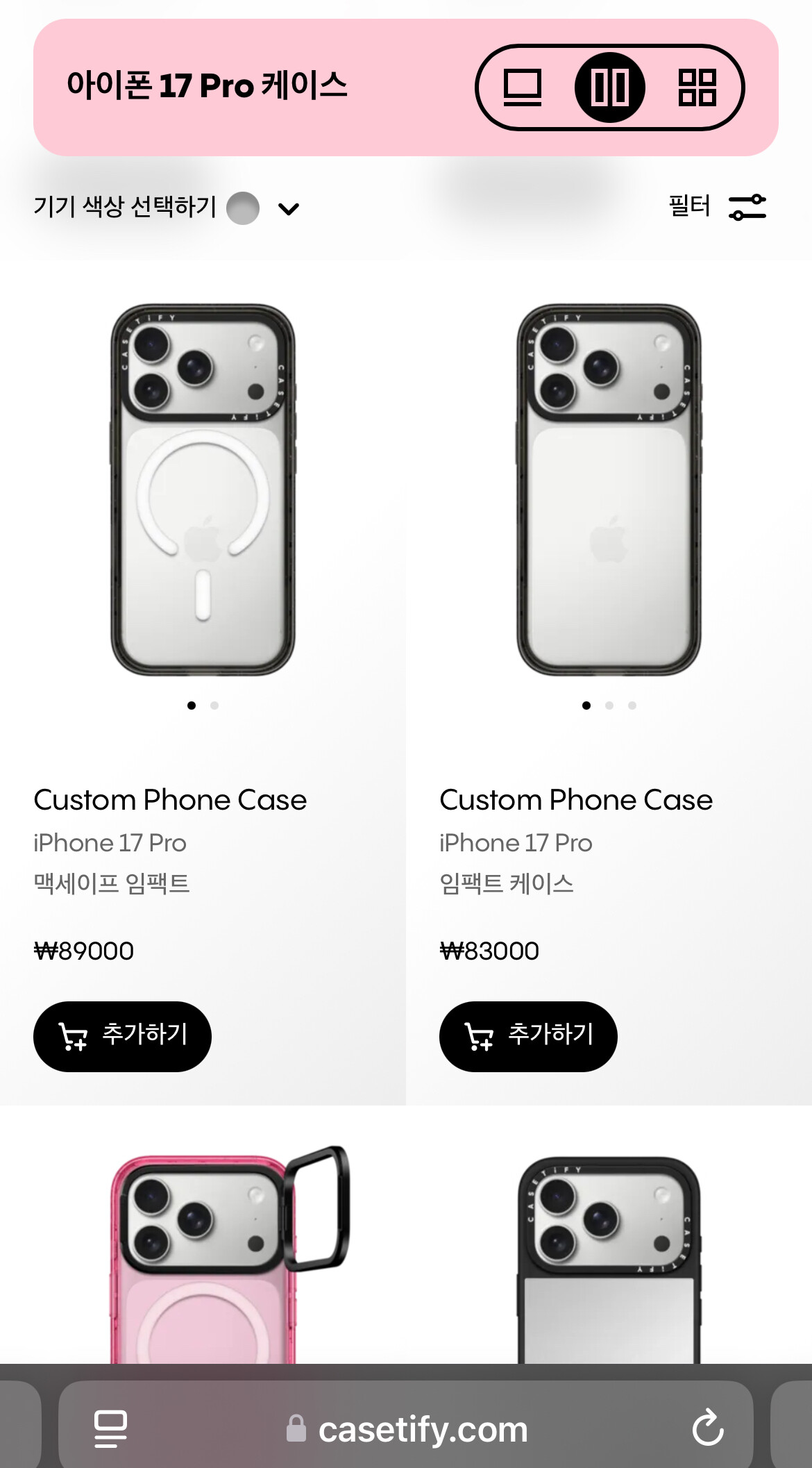812x1468 pixels.
Task: Switch to single-column list view
Action: click(522, 87)
